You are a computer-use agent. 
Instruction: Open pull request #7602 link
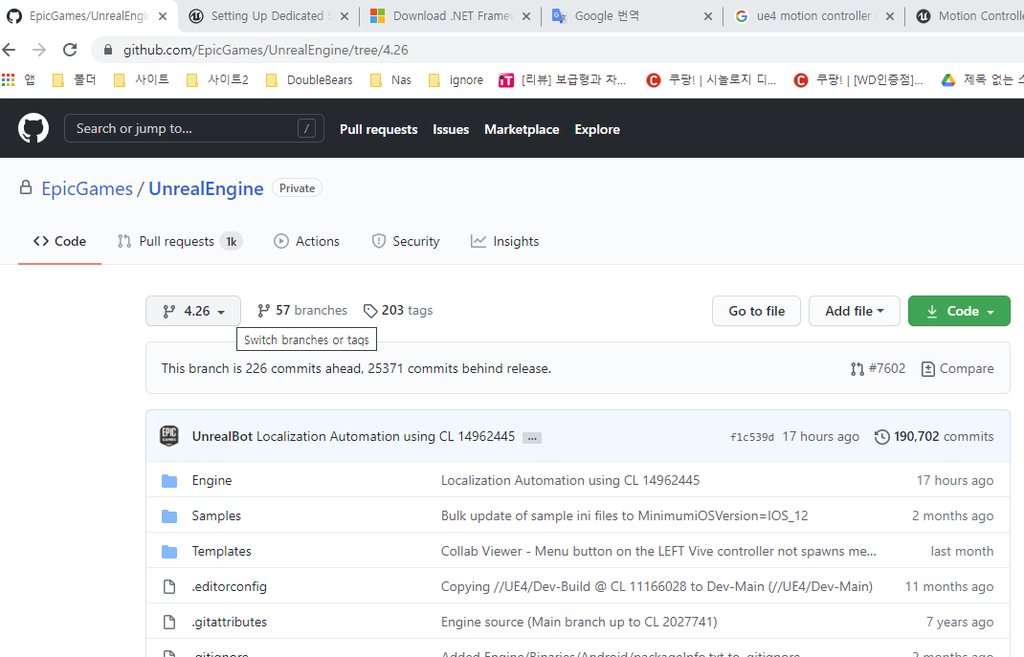(x=878, y=368)
